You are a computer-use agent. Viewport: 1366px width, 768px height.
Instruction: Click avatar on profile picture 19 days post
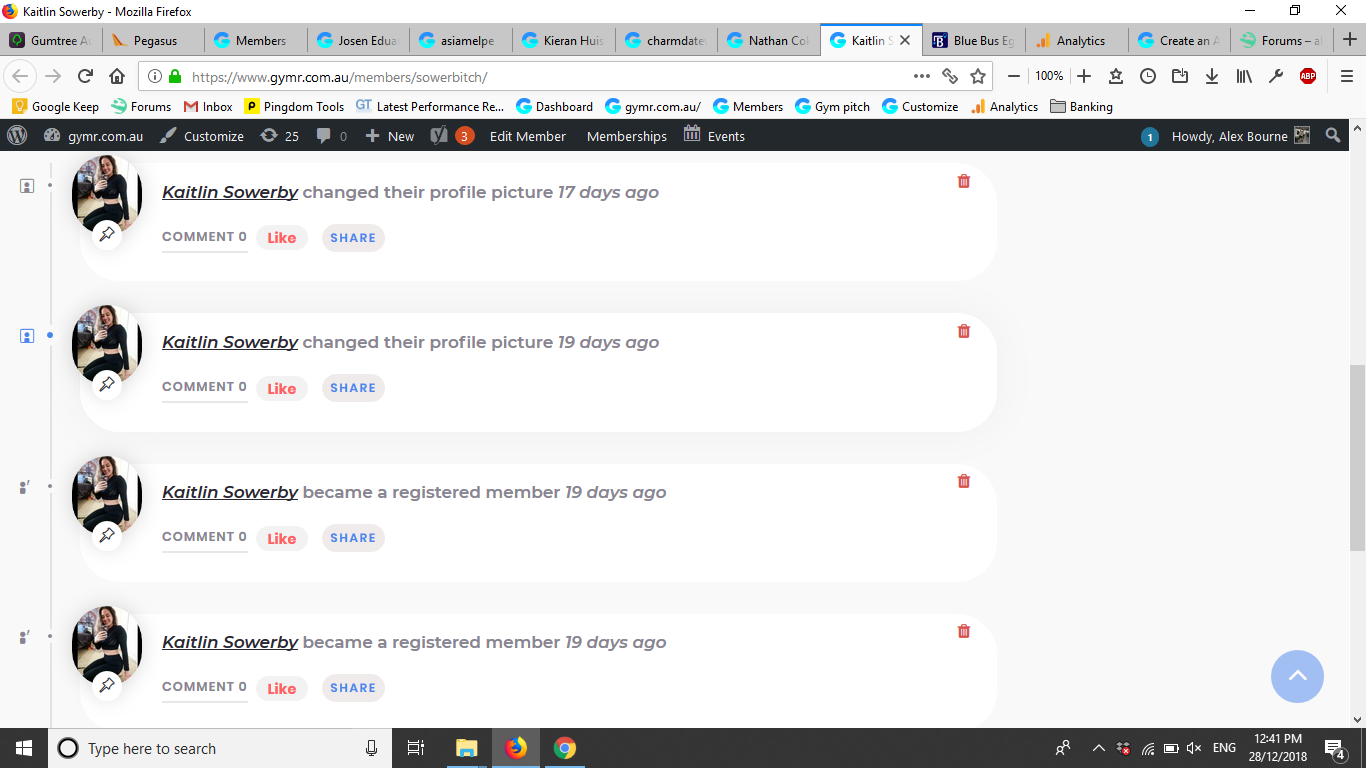point(107,343)
